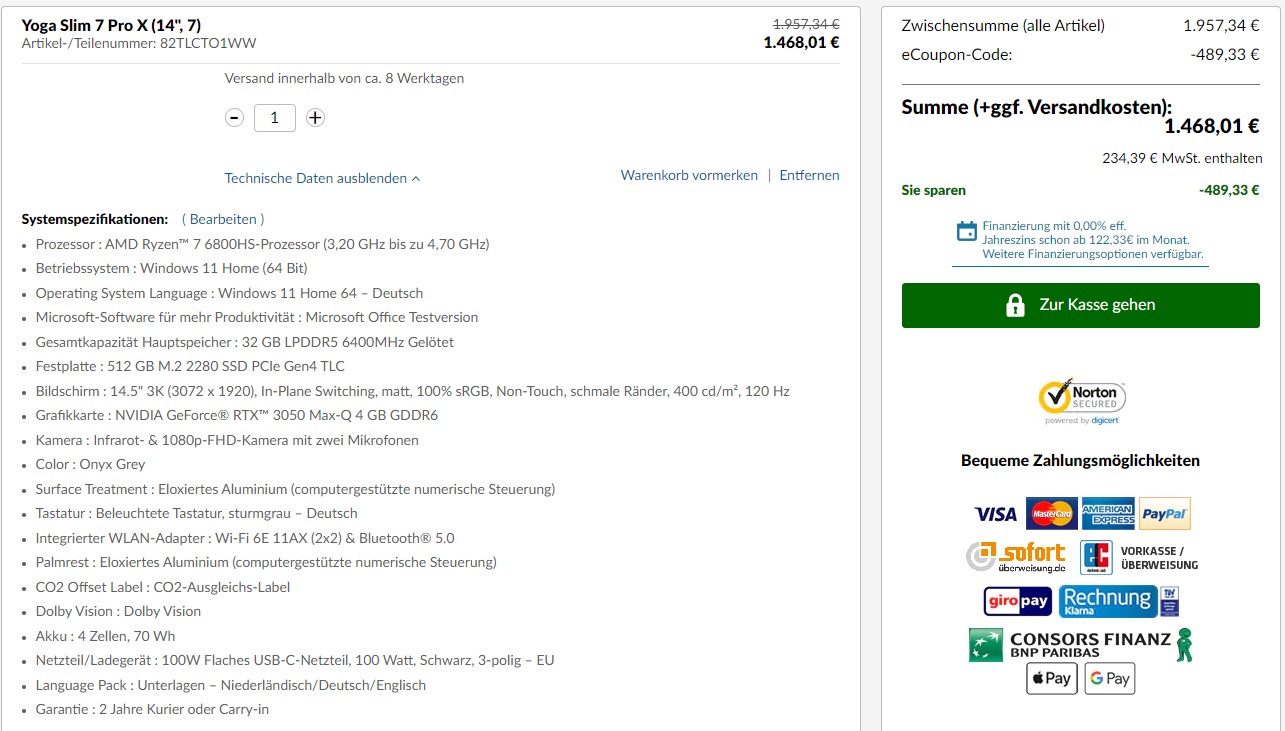Click the Consors Finanz BNP Paribas logo
1285x731 pixels.
coord(1081,644)
